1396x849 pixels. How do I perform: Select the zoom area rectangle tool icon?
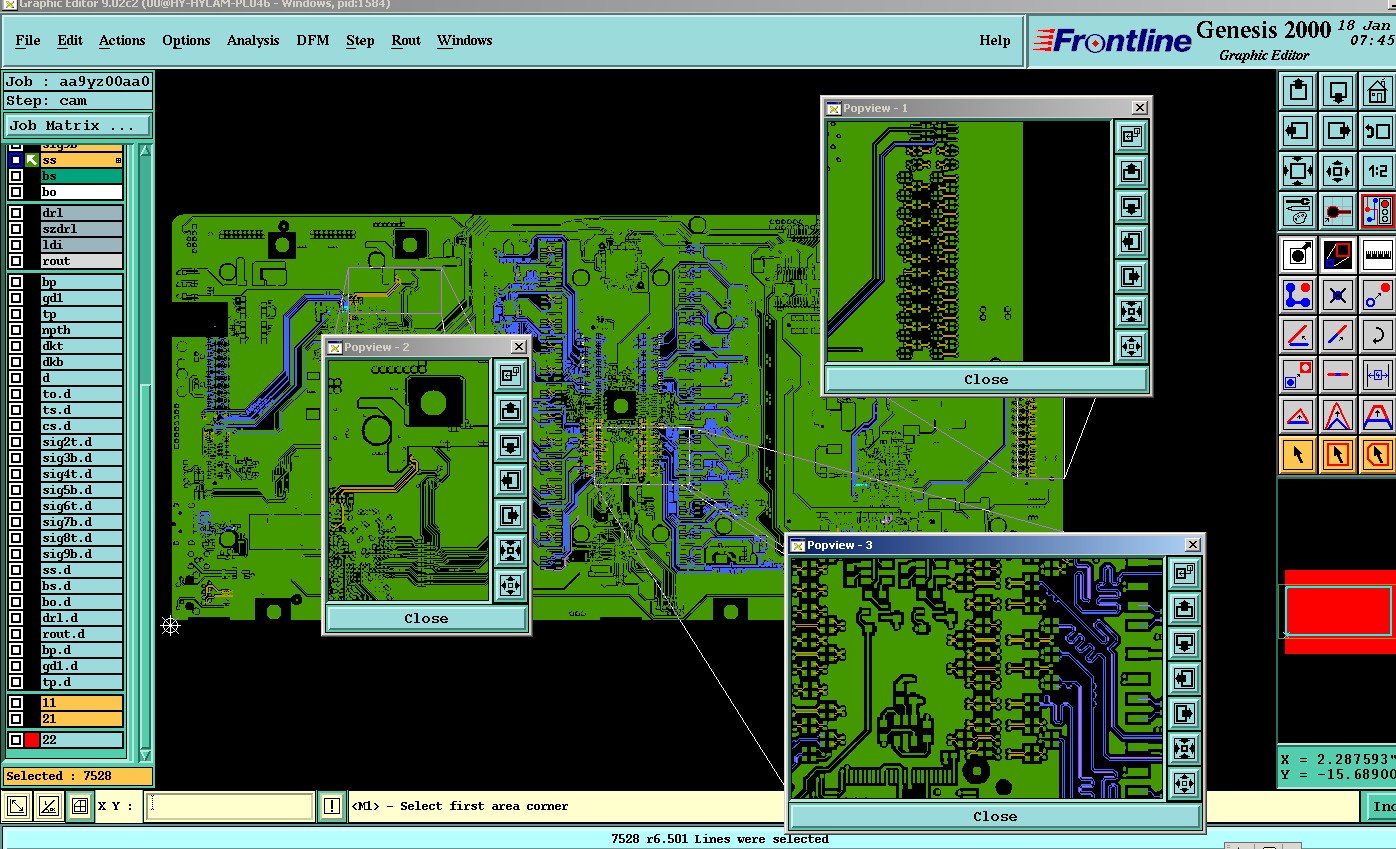coord(1338,255)
